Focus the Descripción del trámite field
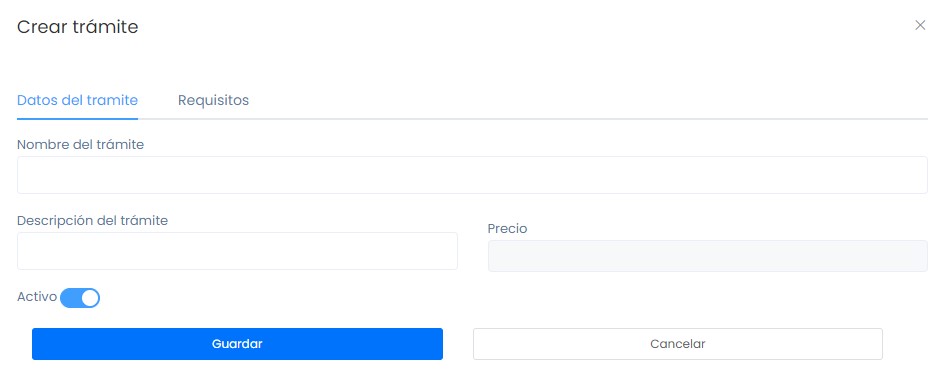This screenshot has width=943, height=381. coord(238,251)
